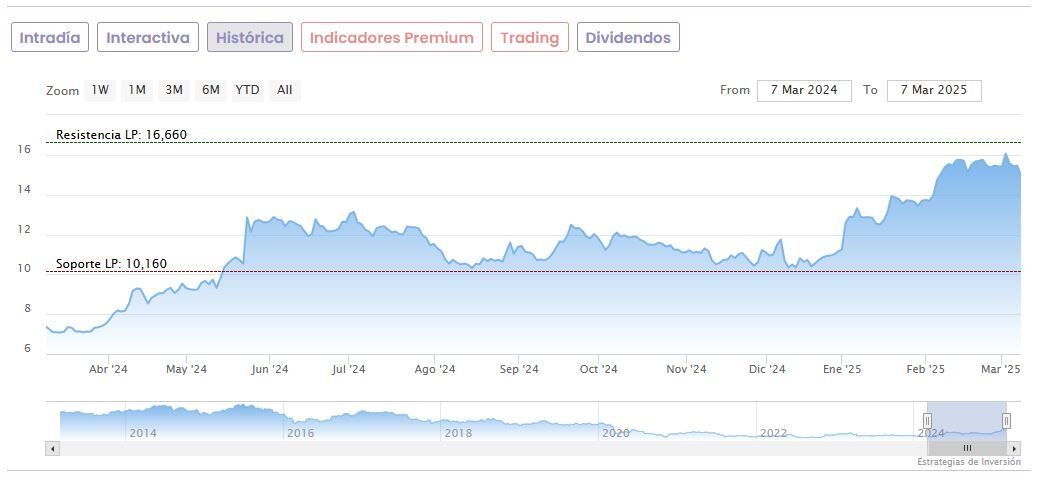This screenshot has width=1042, height=480.
Task: Set zoom range to 1M
Action: [x=137, y=90]
